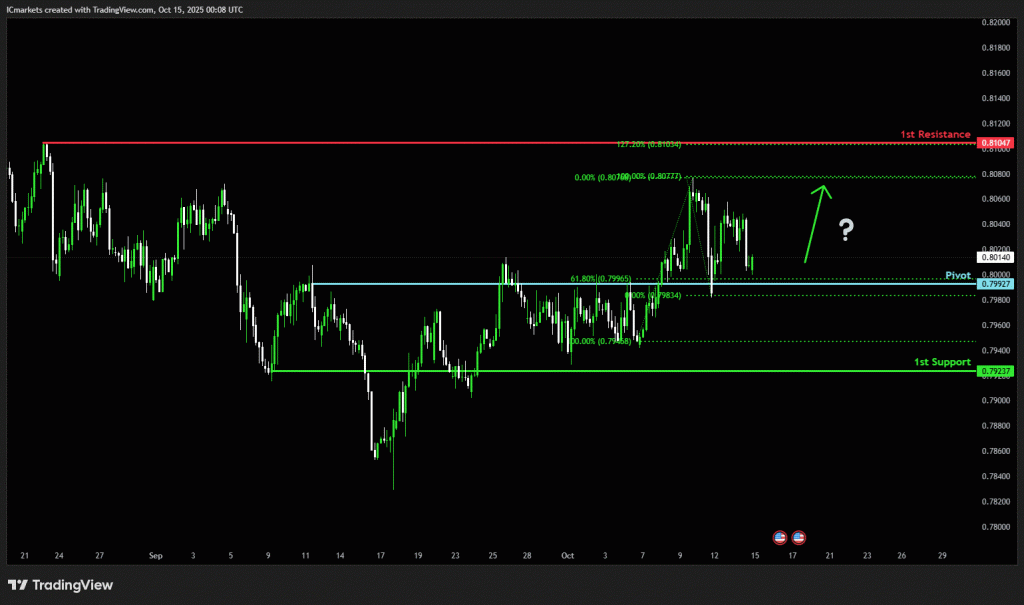Screen dimensions: 1024x605
Task: Click the 127.20% Fibonacci level label
Action: pyautogui.click(x=648, y=145)
